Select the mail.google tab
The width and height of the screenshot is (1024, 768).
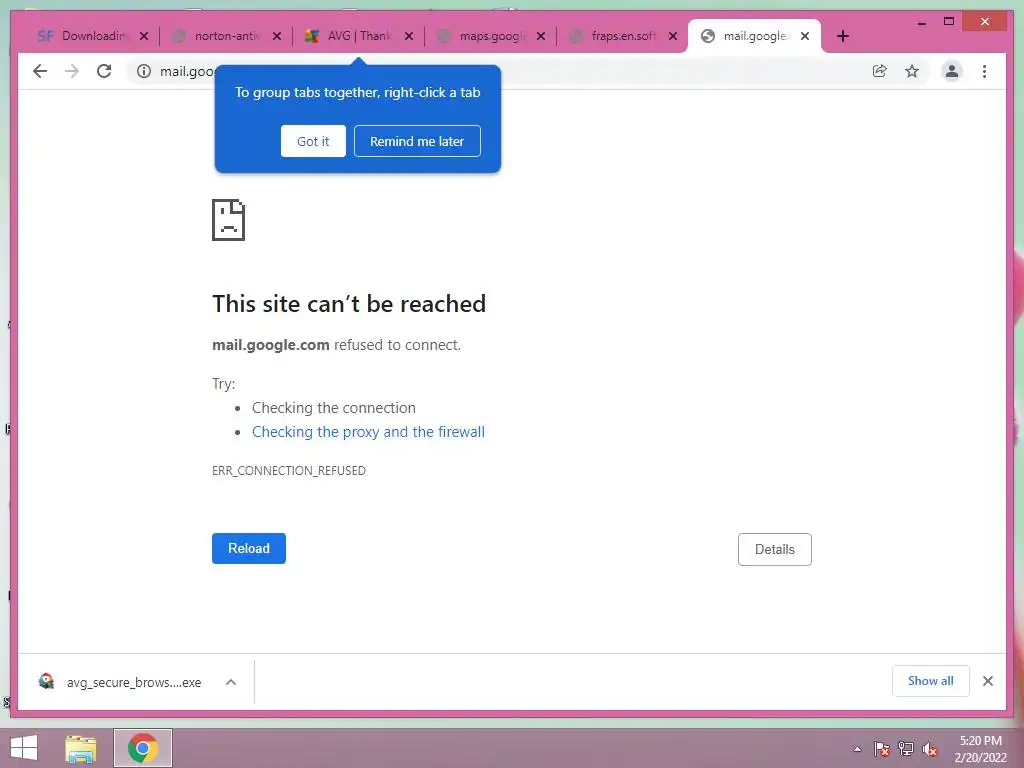[754, 36]
